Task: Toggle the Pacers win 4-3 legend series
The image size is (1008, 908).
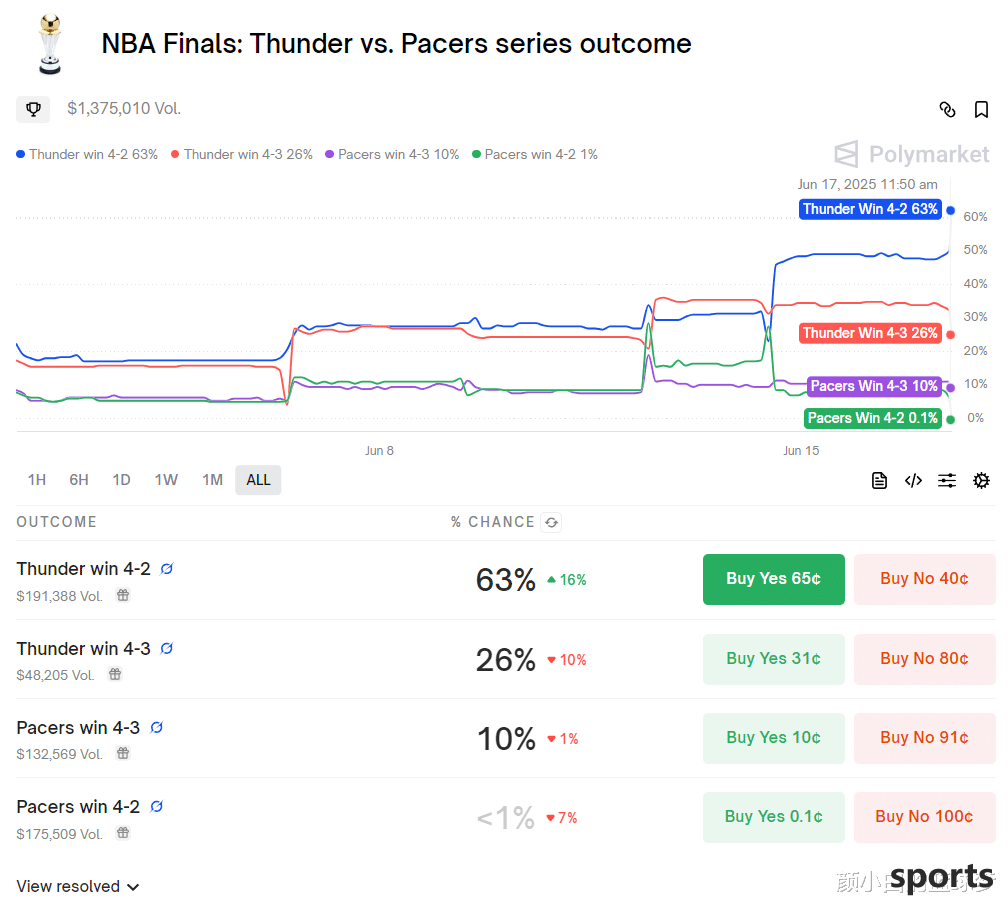Action: click(392, 155)
